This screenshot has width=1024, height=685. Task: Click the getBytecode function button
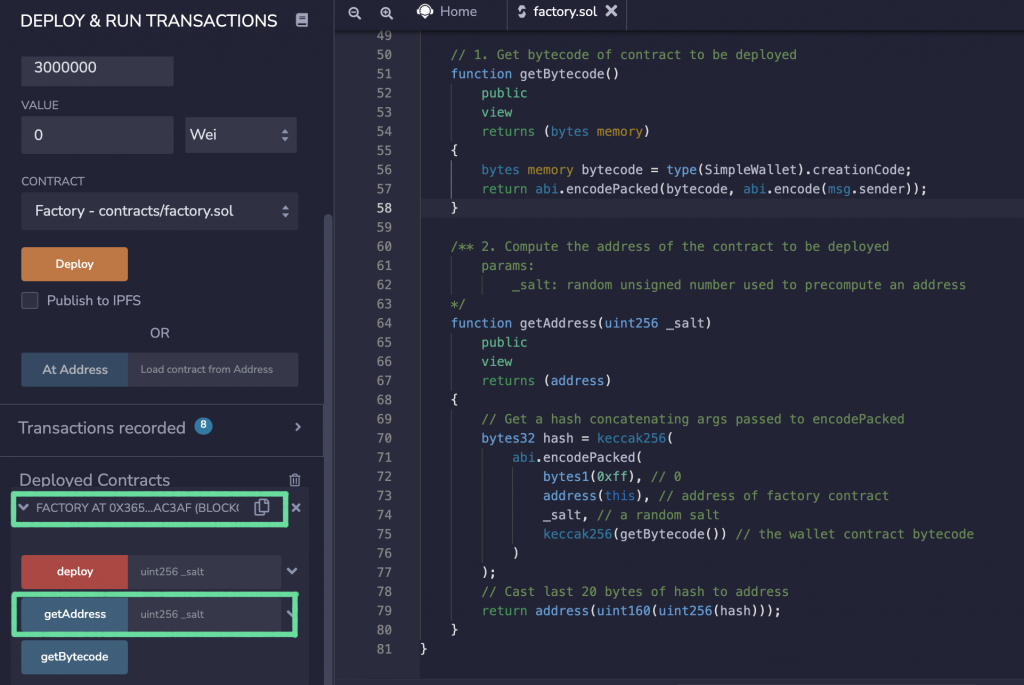click(74, 657)
